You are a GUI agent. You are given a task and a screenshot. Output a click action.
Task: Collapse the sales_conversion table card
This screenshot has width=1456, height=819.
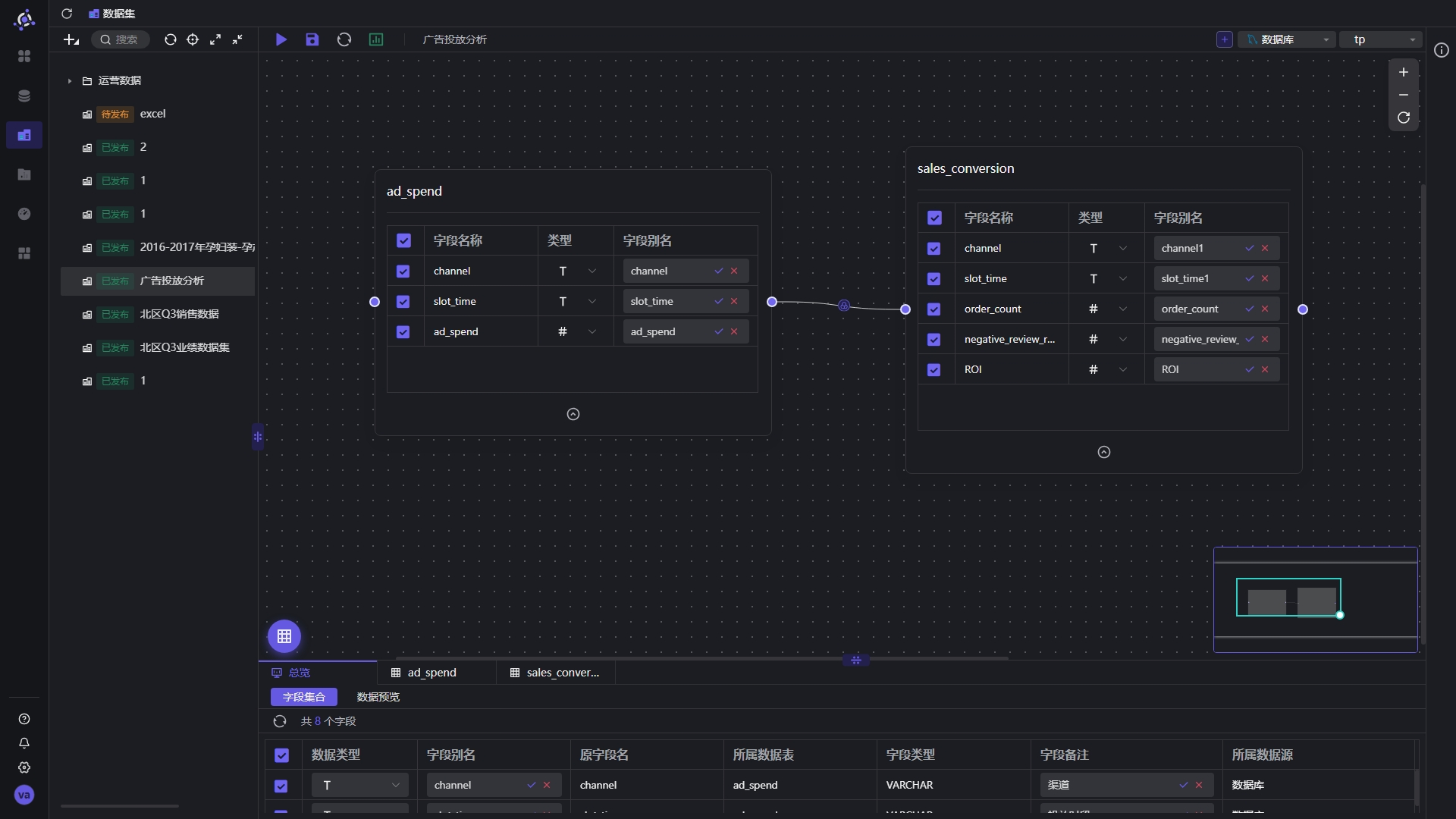1104,452
